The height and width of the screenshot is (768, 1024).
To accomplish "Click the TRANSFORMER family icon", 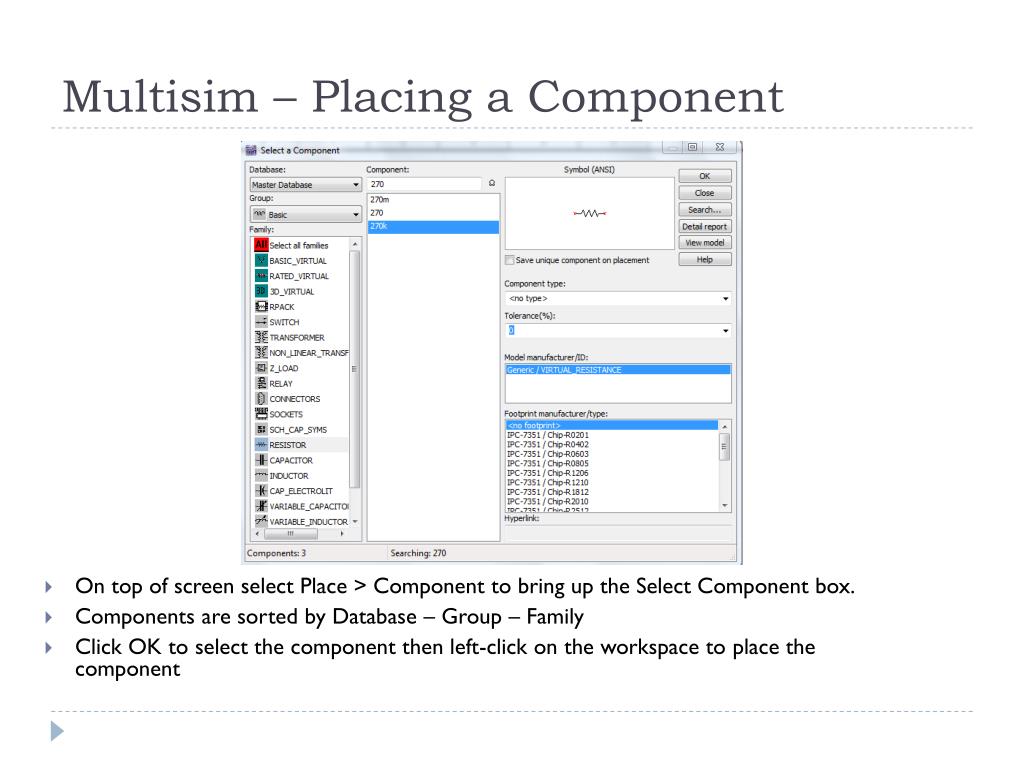I will click(261, 337).
